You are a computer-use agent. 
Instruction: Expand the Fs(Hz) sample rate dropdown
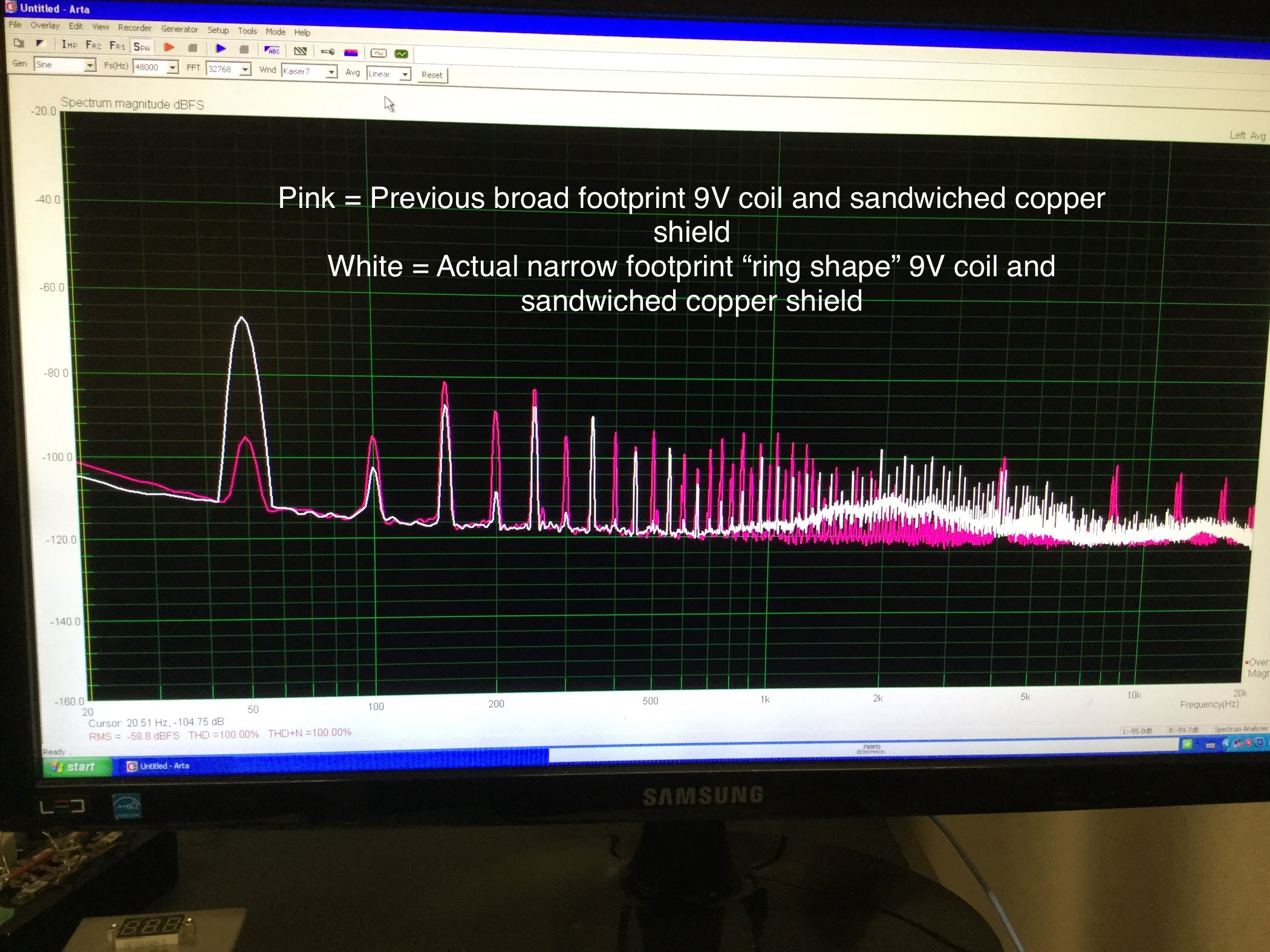click(172, 67)
